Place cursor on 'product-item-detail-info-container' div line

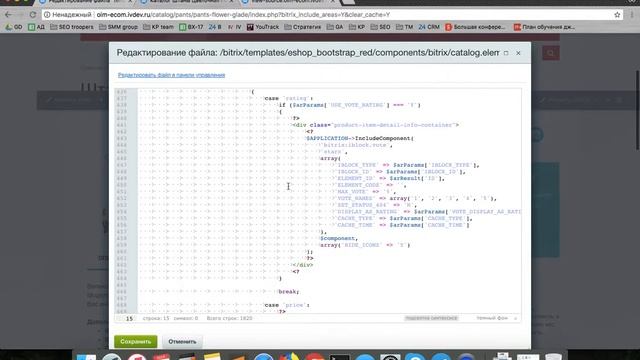pos(376,125)
